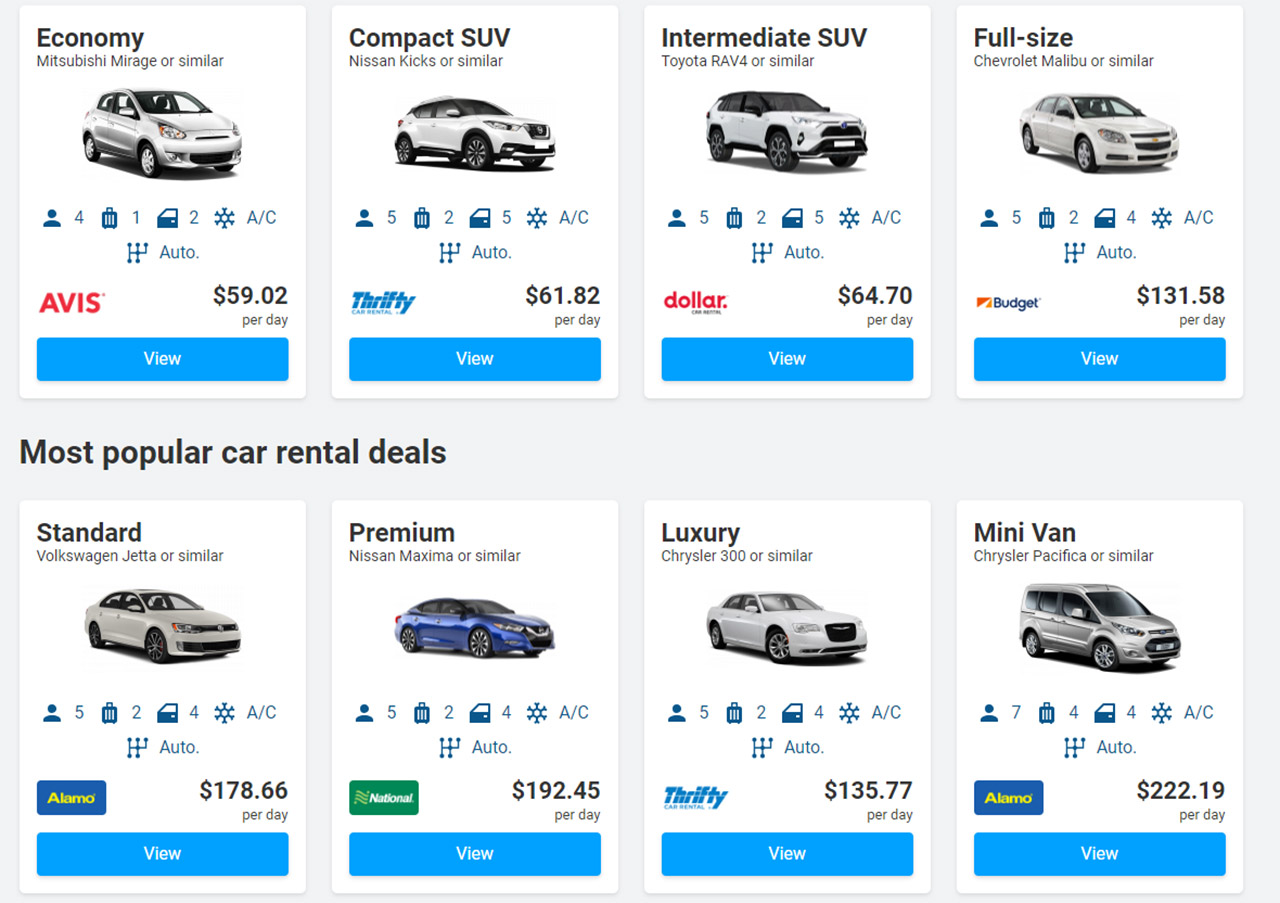Click the Avis logo on Economy card
Image resolution: width=1280 pixels, height=903 pixels.
72,302
